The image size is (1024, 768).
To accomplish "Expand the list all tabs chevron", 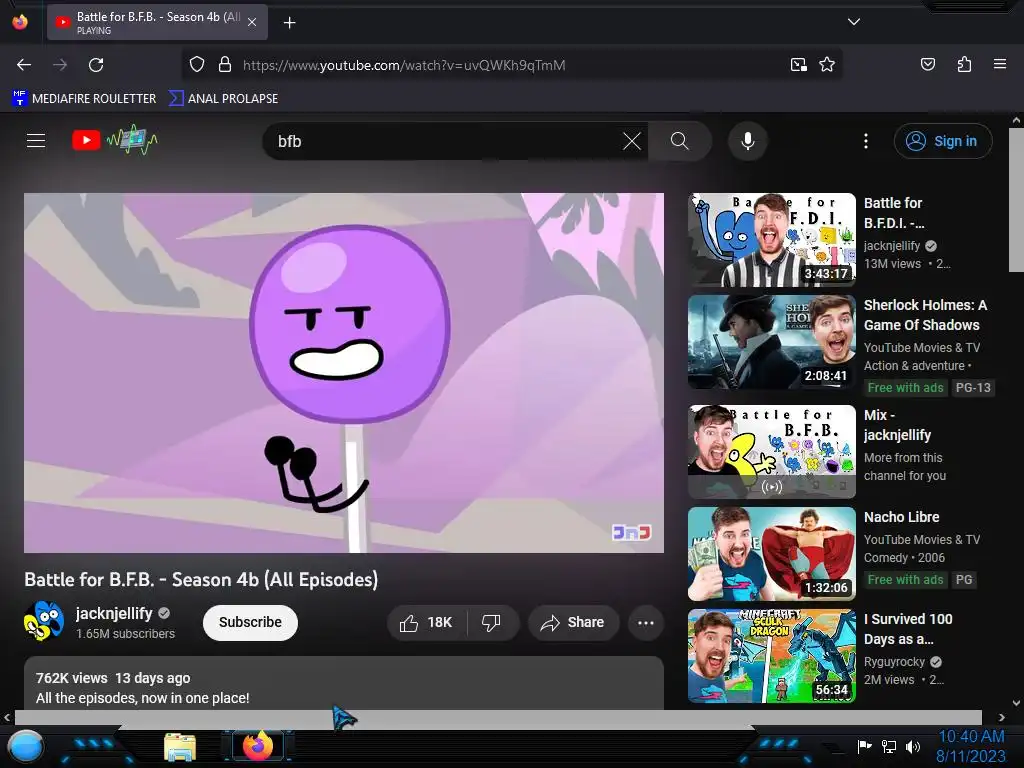I will pyautogui.click(x=854, y=22).
